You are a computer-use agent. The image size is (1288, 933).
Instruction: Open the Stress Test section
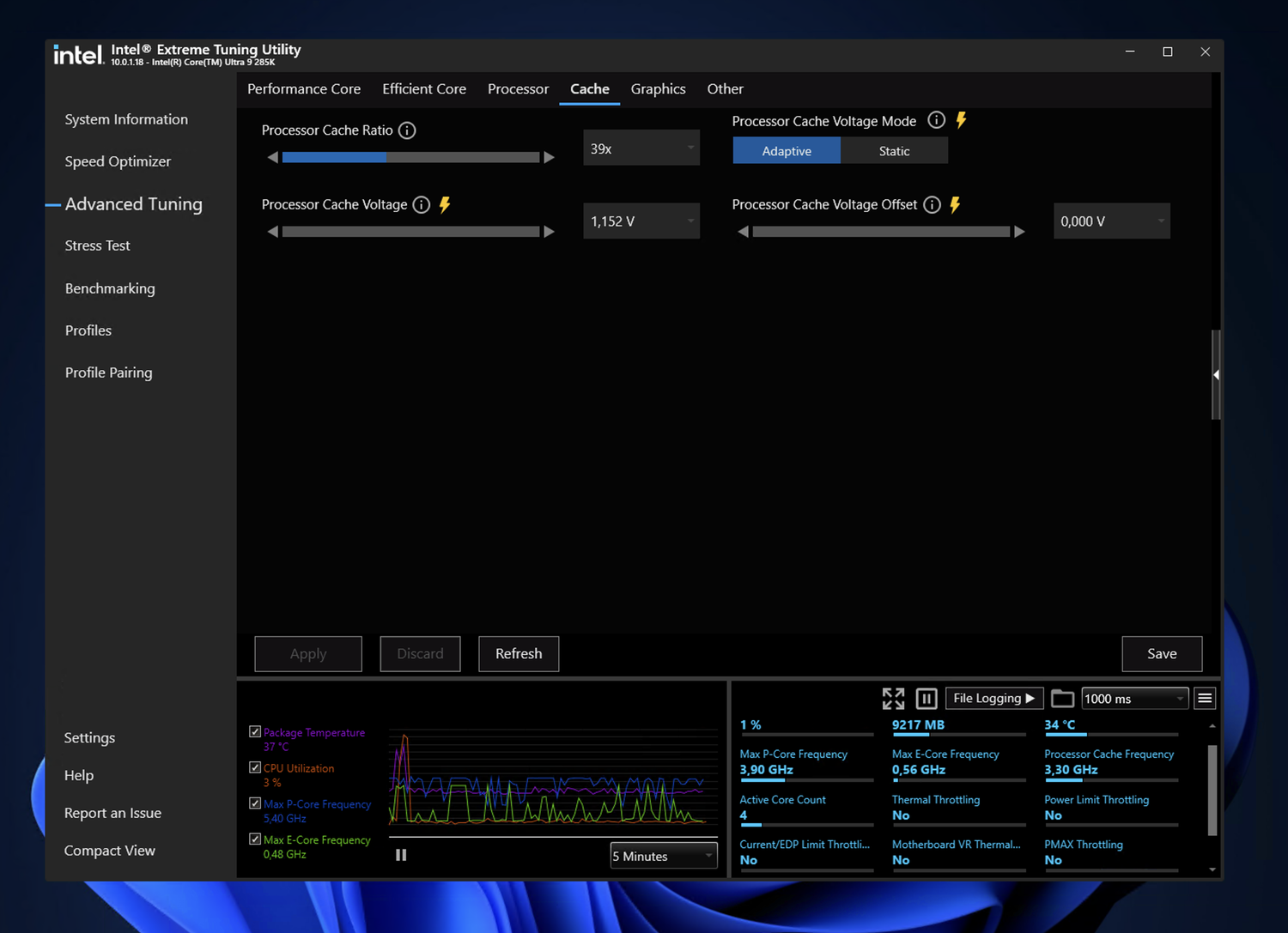98,245
